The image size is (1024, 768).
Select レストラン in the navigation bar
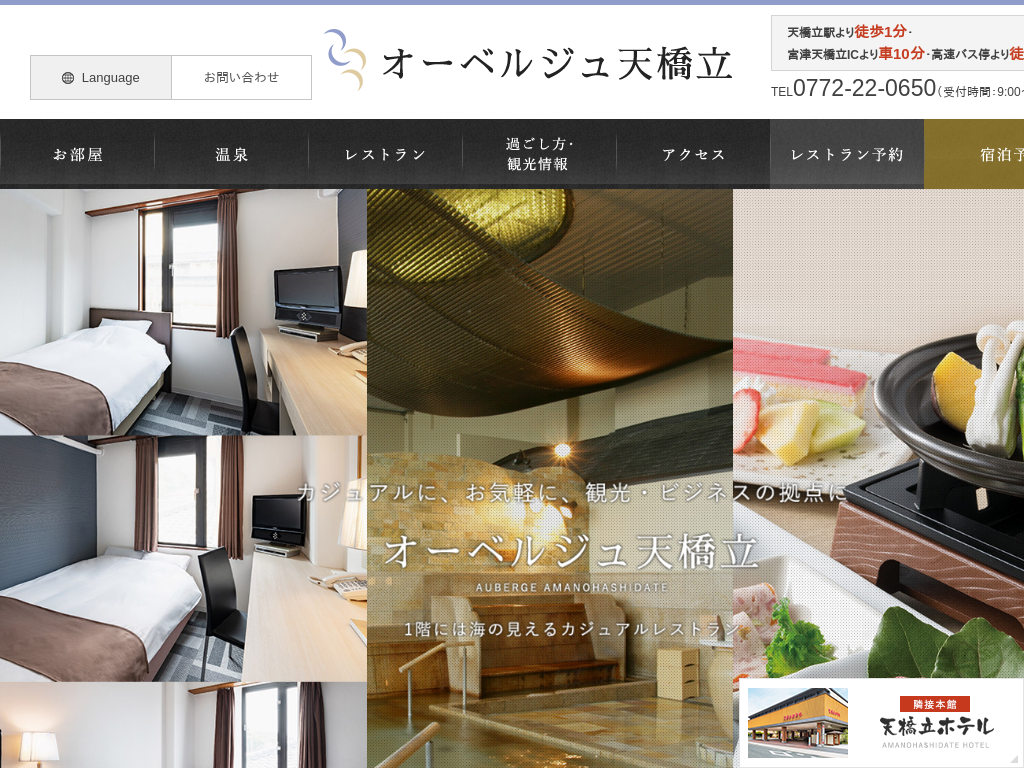tap(386, 154)
